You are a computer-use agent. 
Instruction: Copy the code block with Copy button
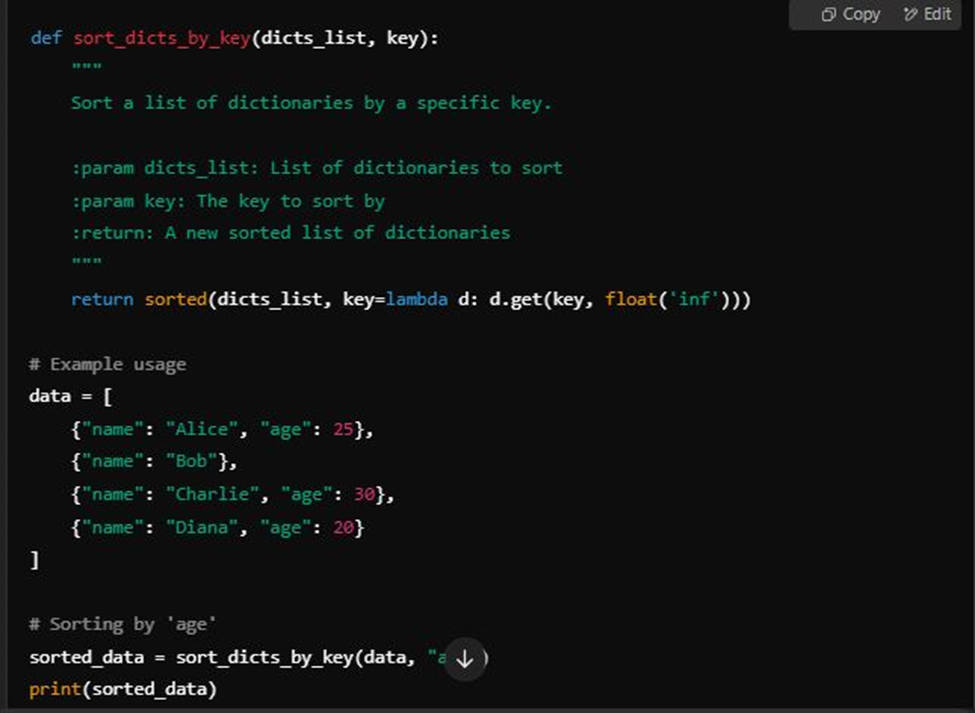[850, 14]
